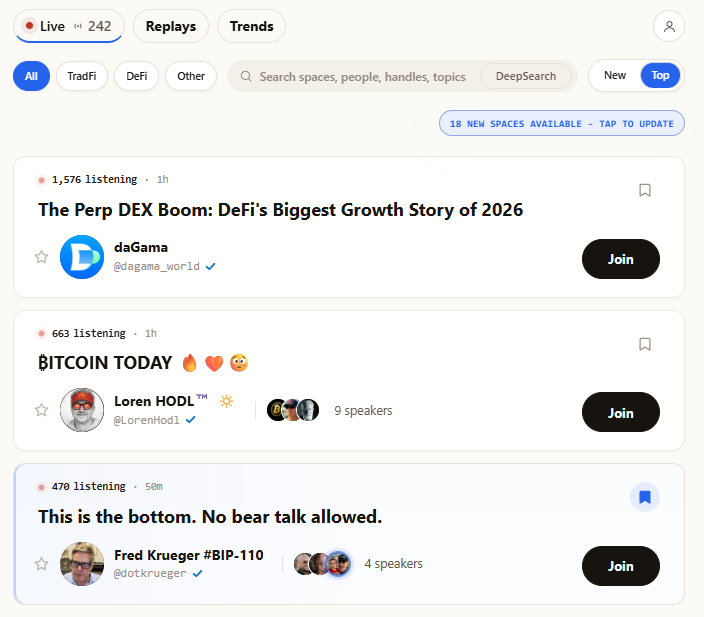Sort spaces by New
The image size is (704, 617).
(615, 75)
